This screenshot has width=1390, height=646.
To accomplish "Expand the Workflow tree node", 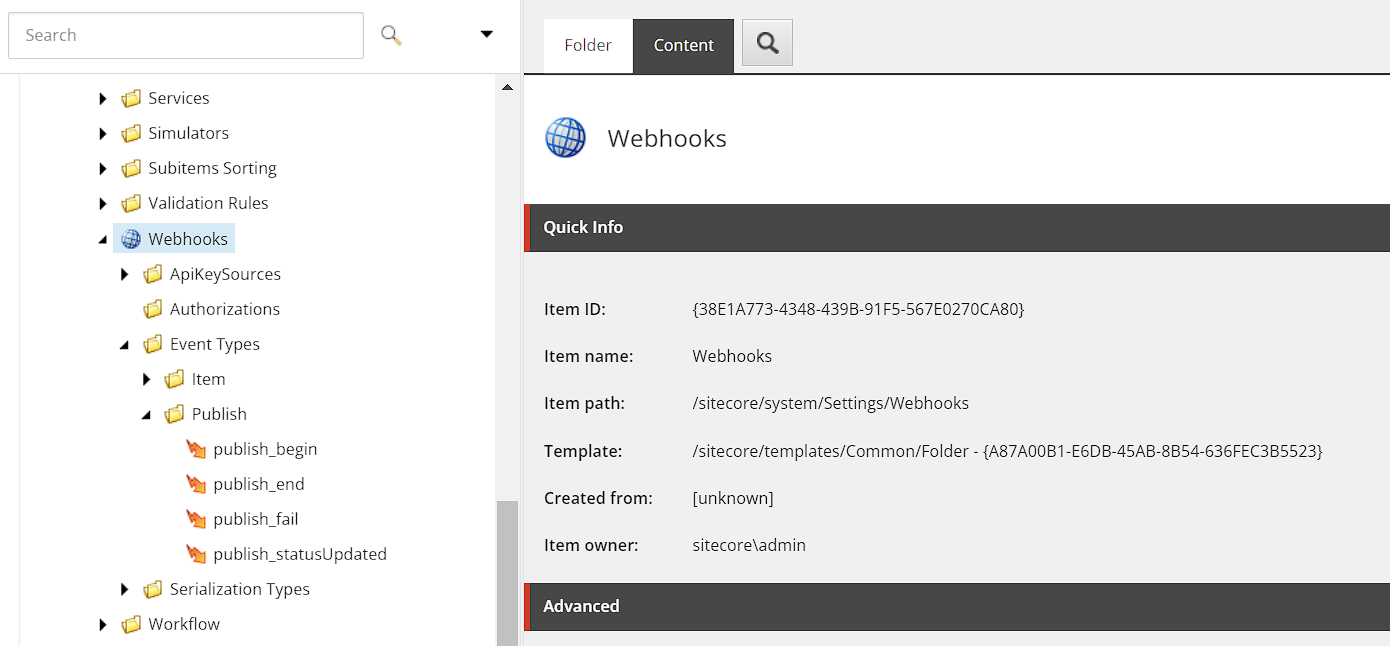I will (x=103, y=624).
